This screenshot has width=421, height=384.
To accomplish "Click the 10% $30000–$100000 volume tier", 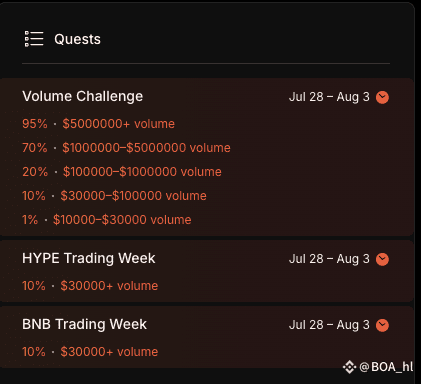I will coord(114,196).
